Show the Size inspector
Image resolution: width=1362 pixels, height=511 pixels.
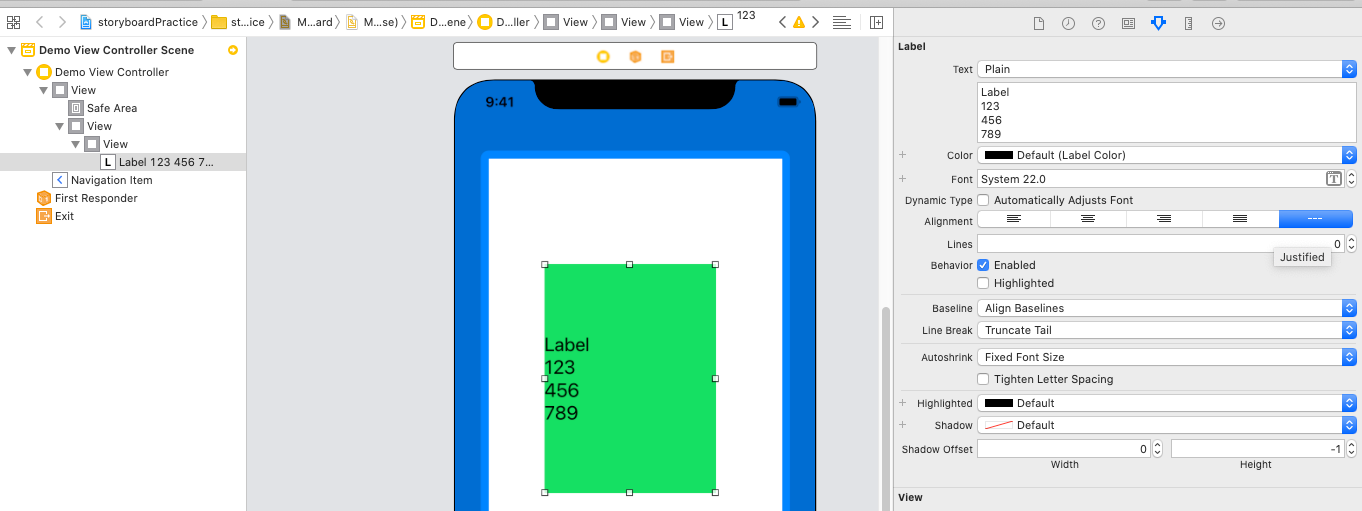point(1188,23)
